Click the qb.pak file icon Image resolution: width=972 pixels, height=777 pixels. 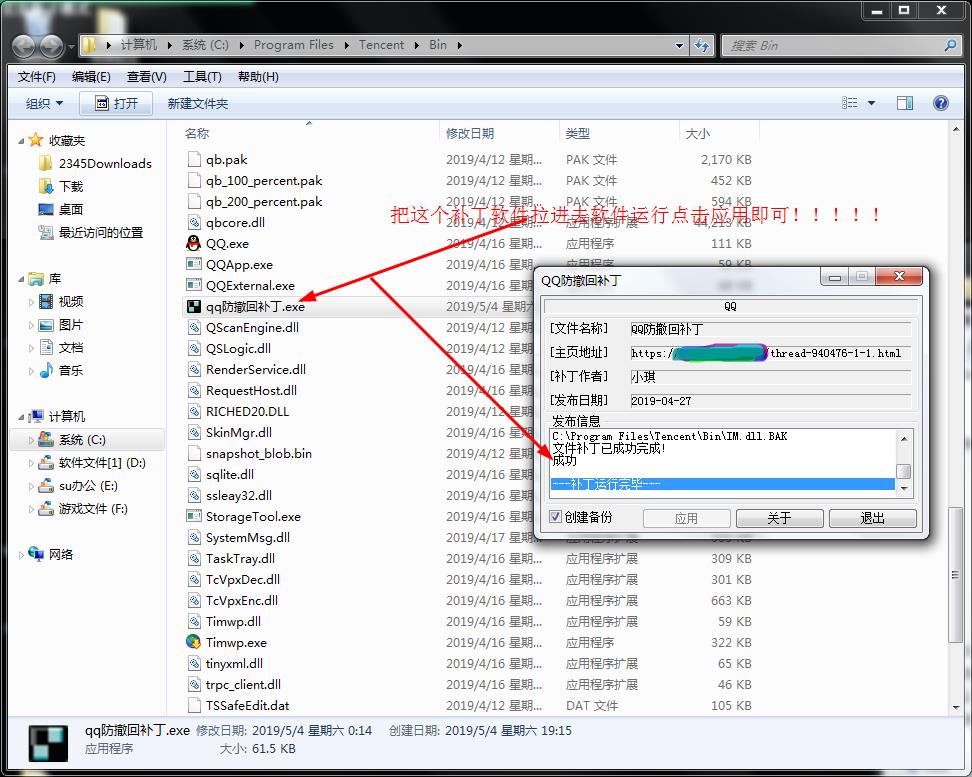pyautogui.click(x=194, y=159)
